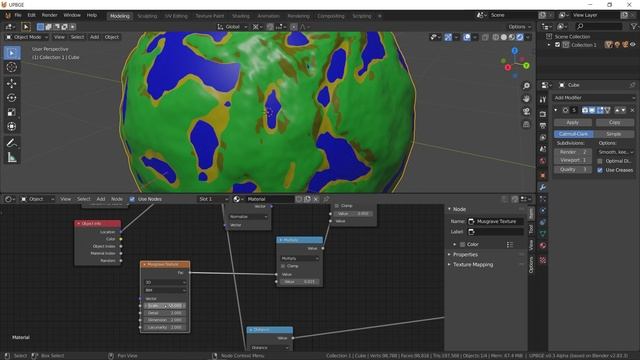
Task: Toggle the Use Nodes checkbox
Action: (132, 199)
